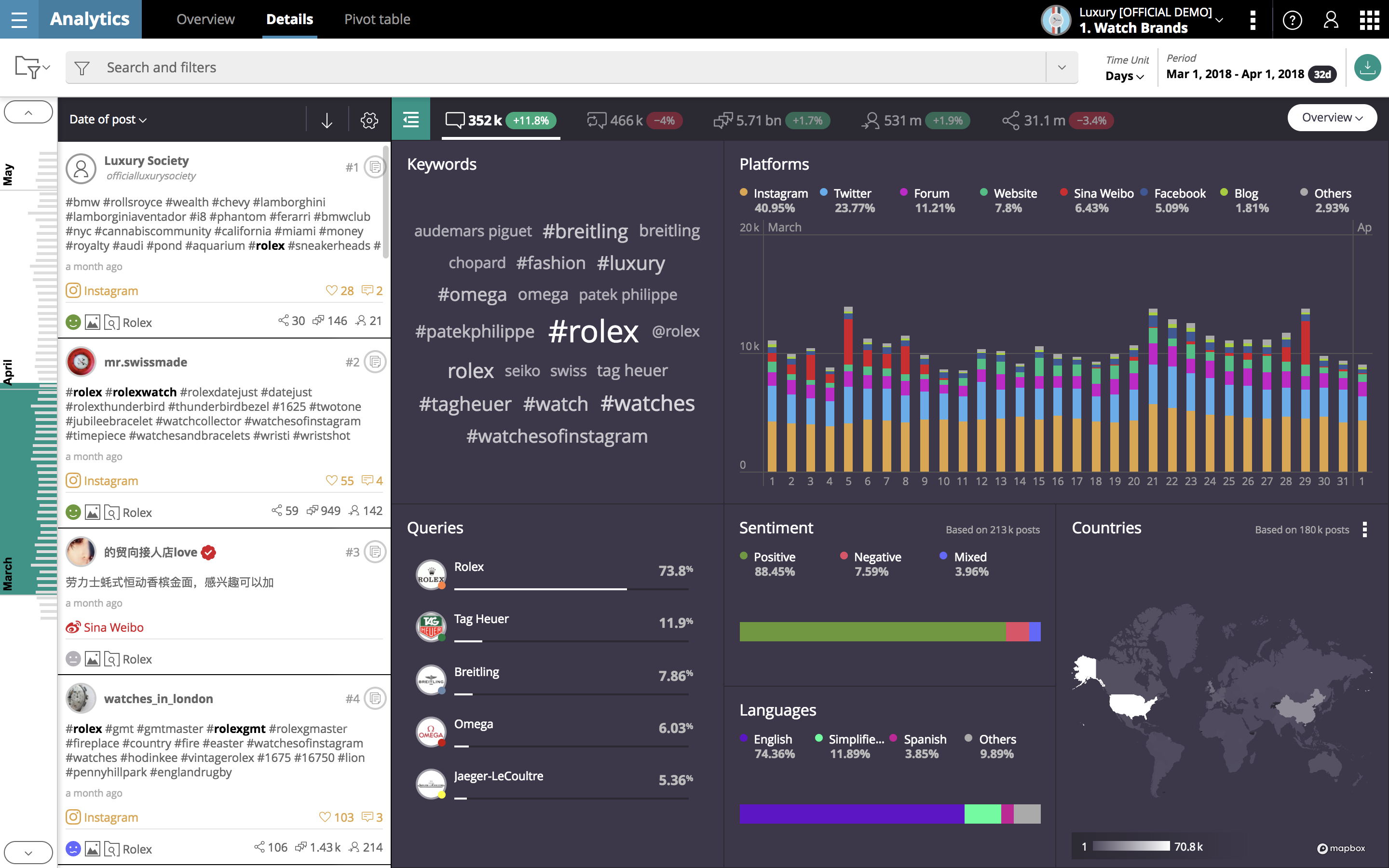1389x868 pixels.
Task: Switch to the Overview tab
Action: [x=205, y=19]
